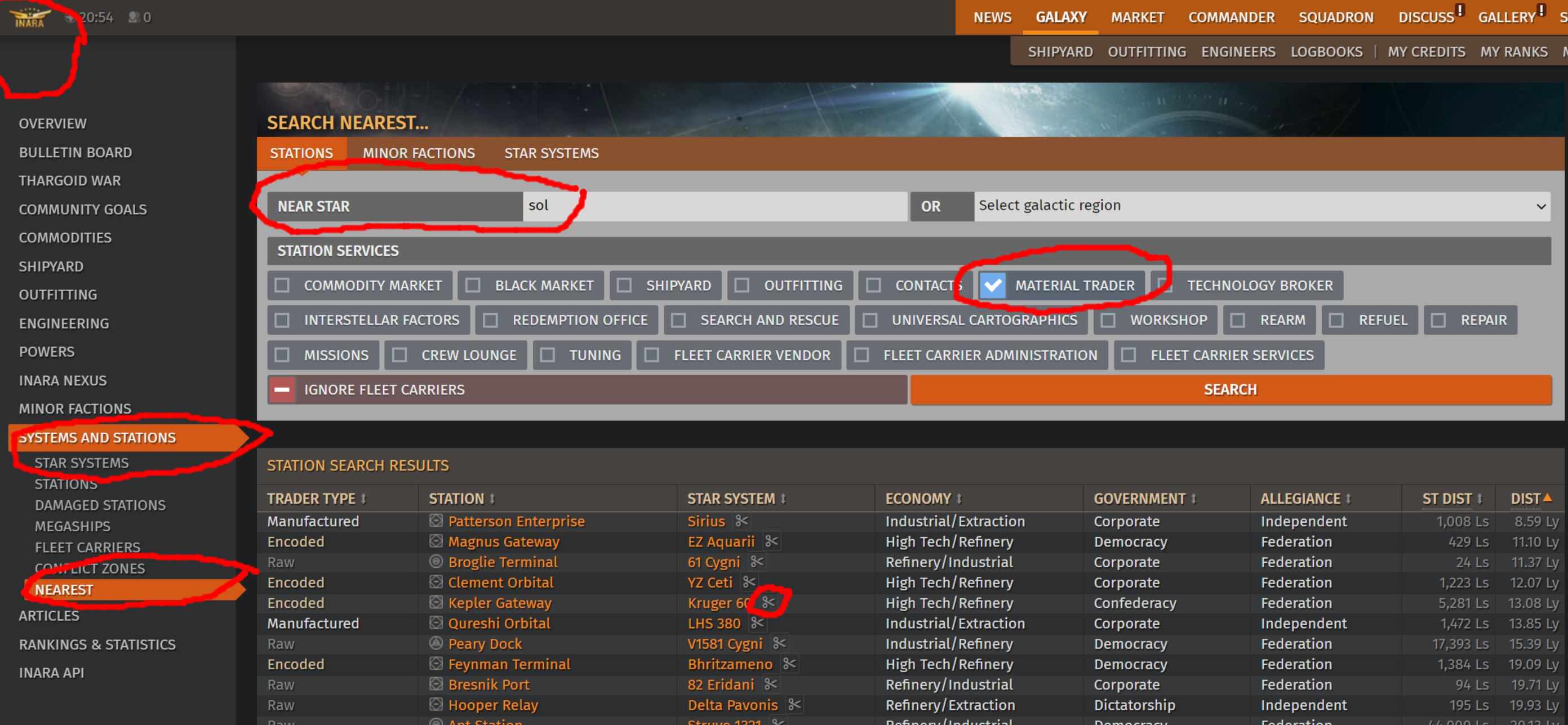Viewport: 1568px width, 725px height.
Task: Tick the Outfitting service checkbox
Action: coord(742,285)
